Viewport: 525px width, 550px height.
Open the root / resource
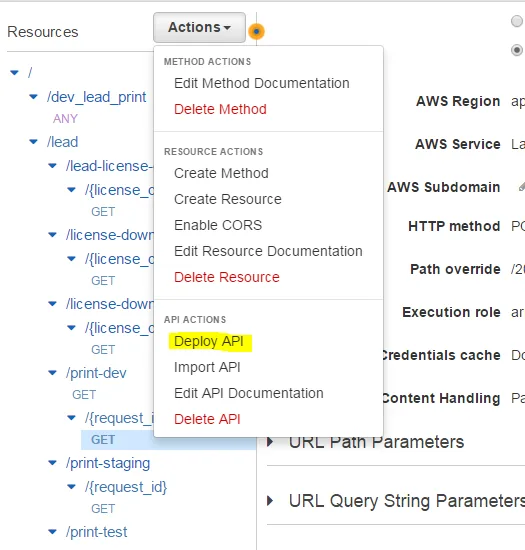(30, 73)
